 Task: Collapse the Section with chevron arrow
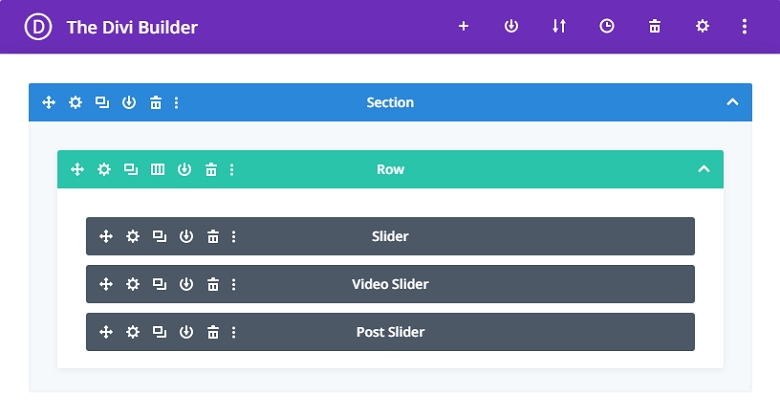pos(732,102)
